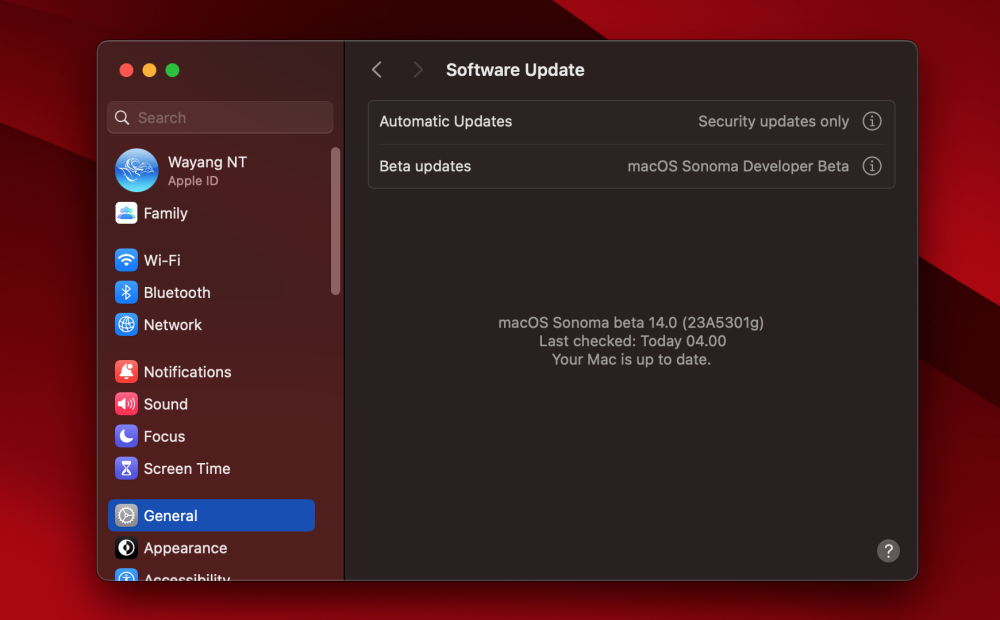Select the Focus moon icon
Viewport: 1000px width, 620px height.
click(x=126, y=436)
